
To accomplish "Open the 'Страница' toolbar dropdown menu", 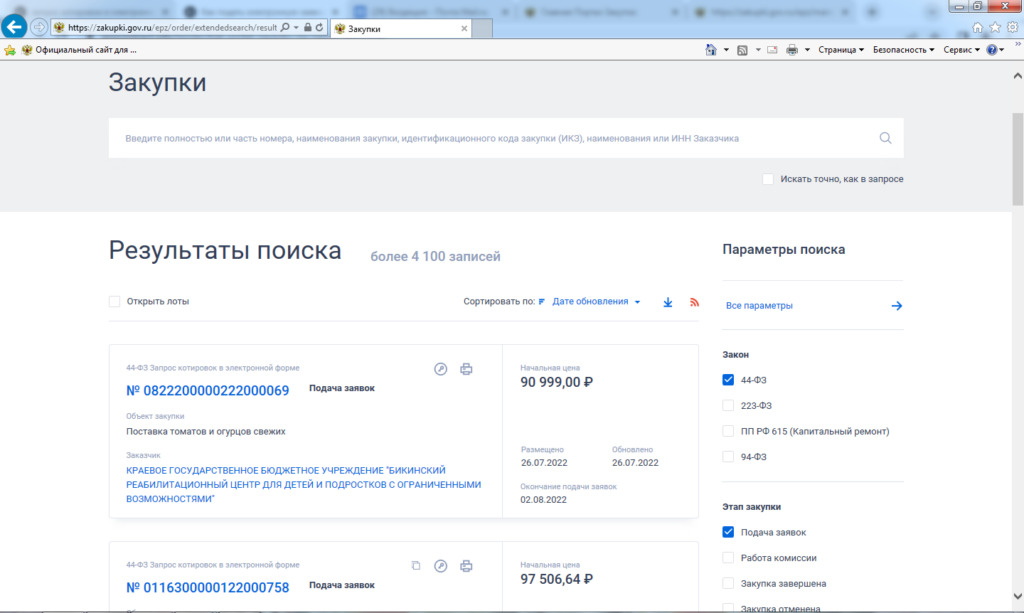I will 840,49.
